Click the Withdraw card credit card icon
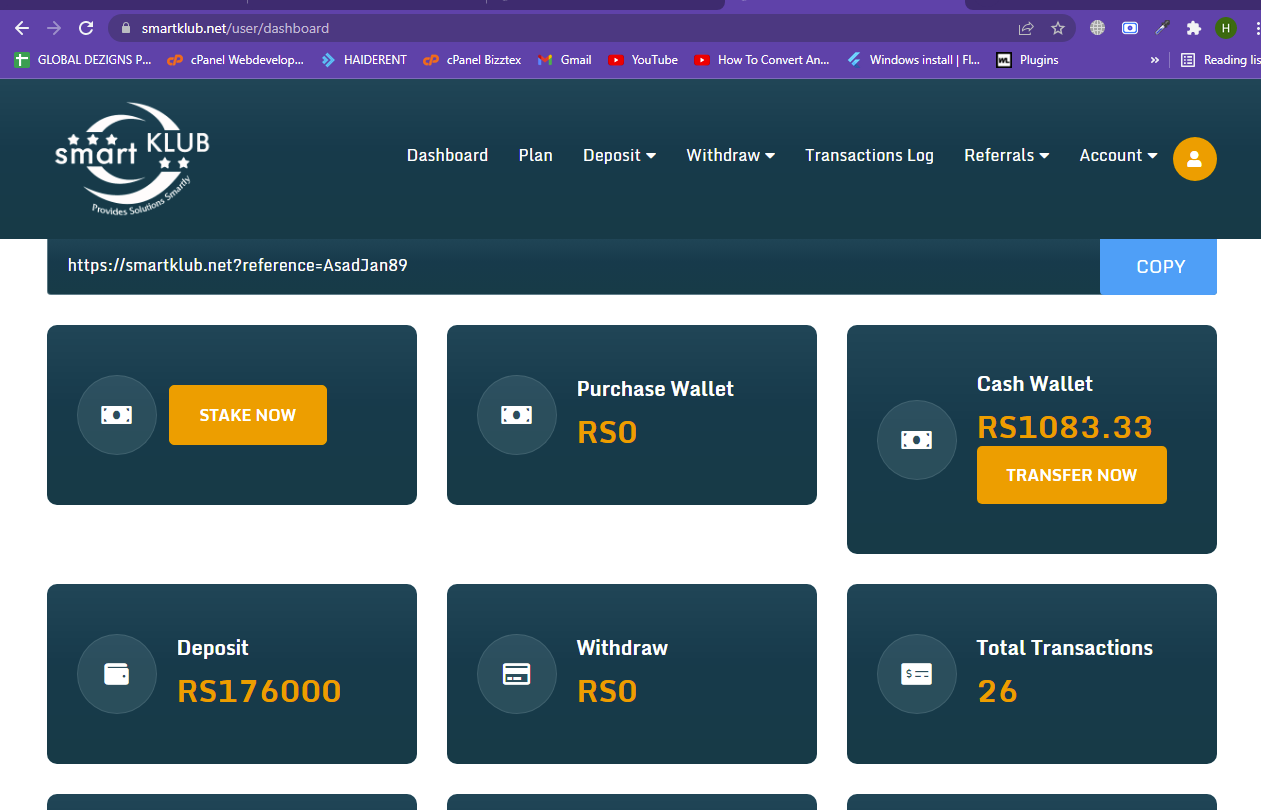 (x=517, y=674)
